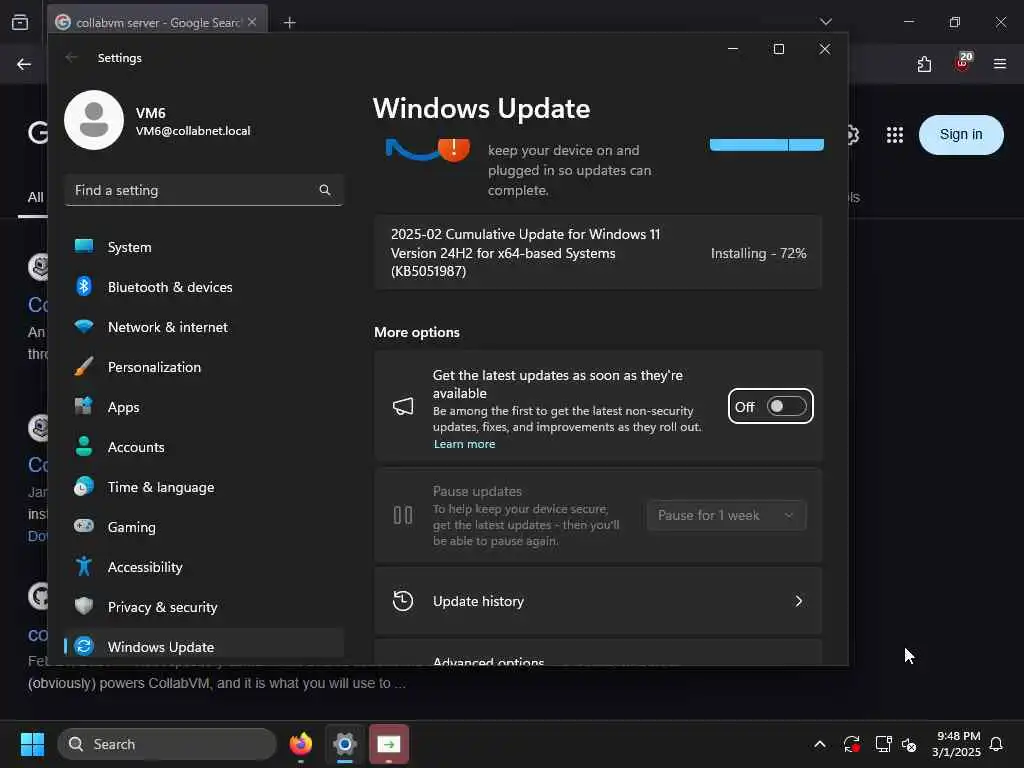Viewport: 1024px width, 768px height.
Task: Select the All tab in Google results
Action: (35, 197)
